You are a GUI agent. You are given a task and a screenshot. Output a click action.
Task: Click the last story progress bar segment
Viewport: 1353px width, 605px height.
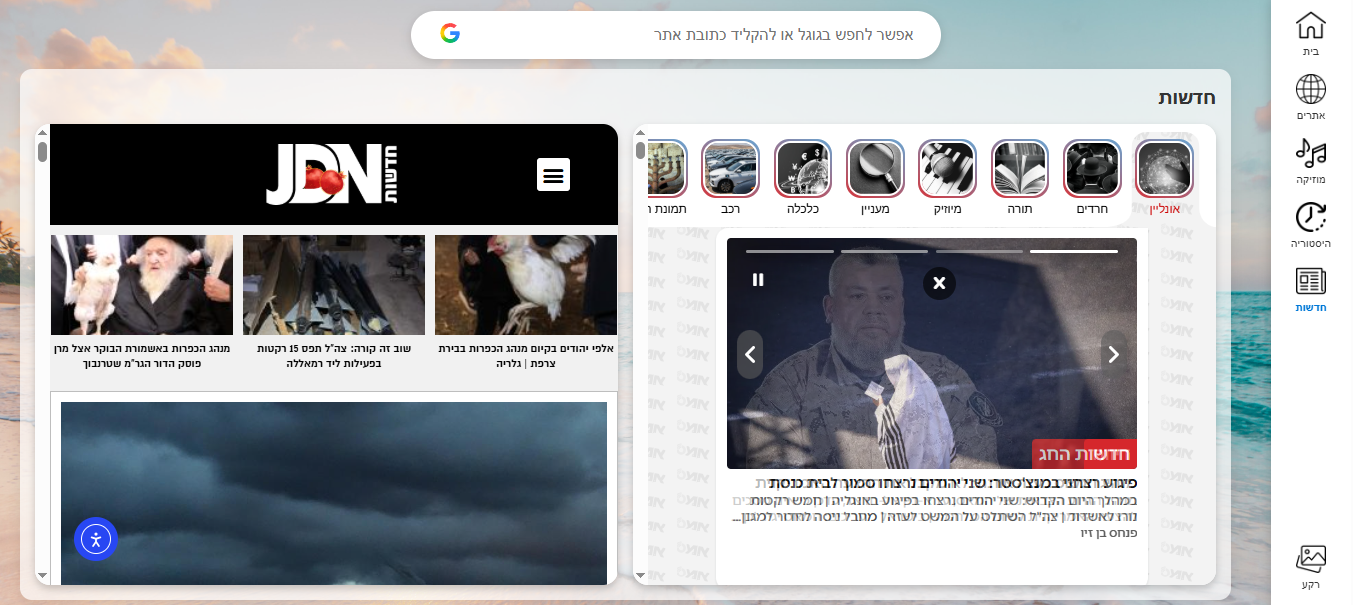point(789,251)
